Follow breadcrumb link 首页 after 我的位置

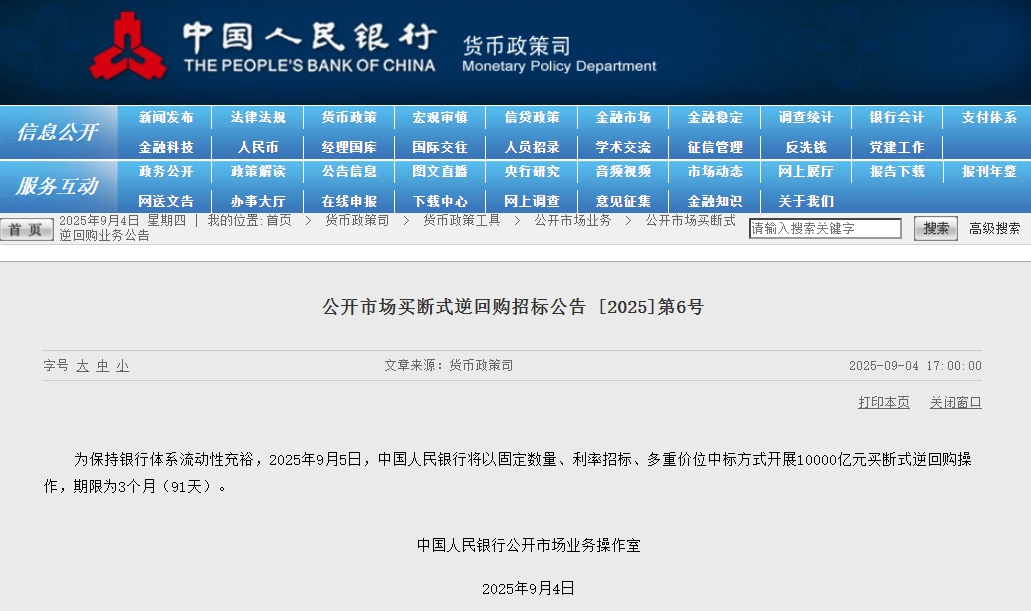click(279, 220)
